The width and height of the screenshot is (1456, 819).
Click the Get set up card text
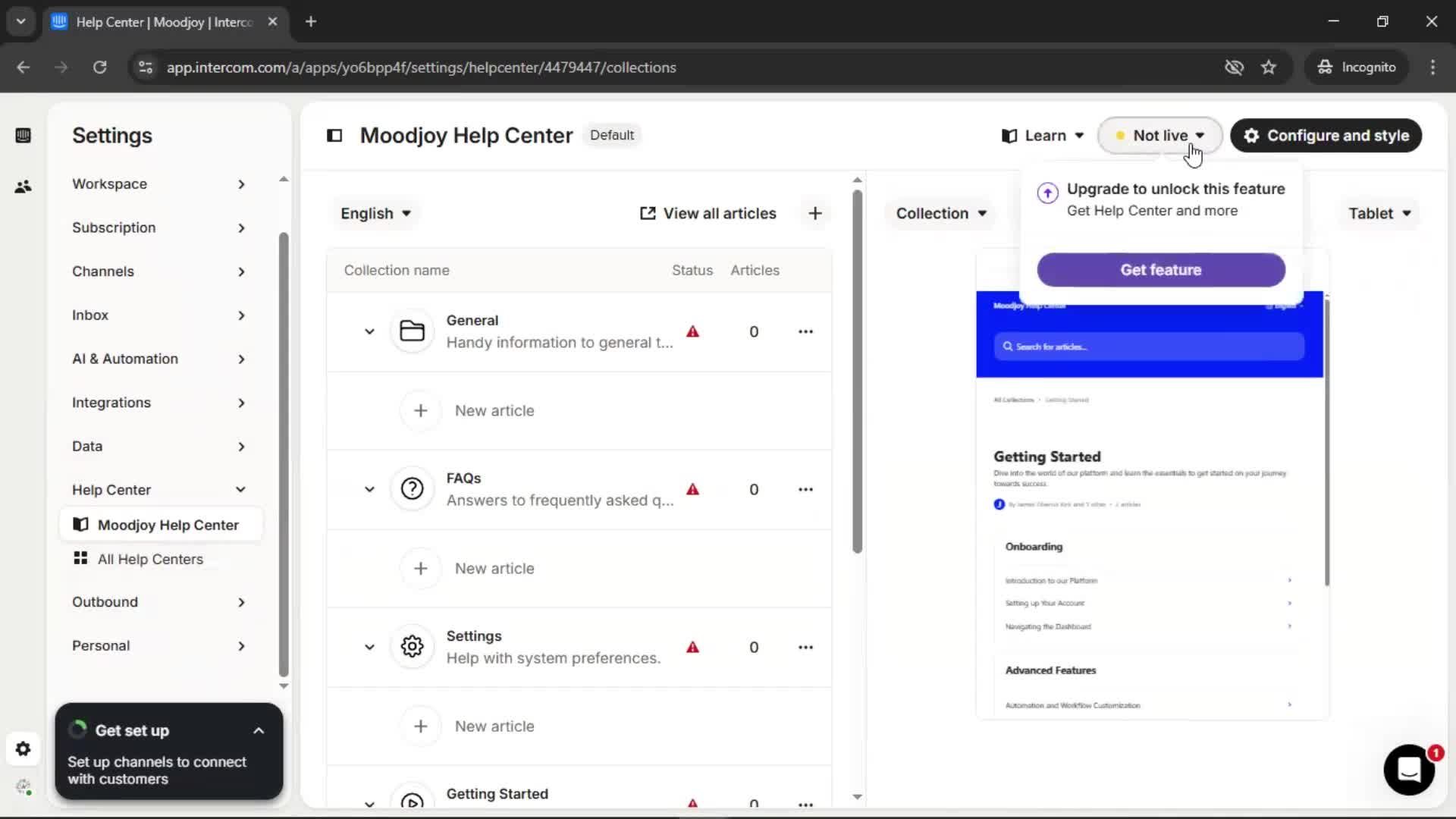point(157,770)
